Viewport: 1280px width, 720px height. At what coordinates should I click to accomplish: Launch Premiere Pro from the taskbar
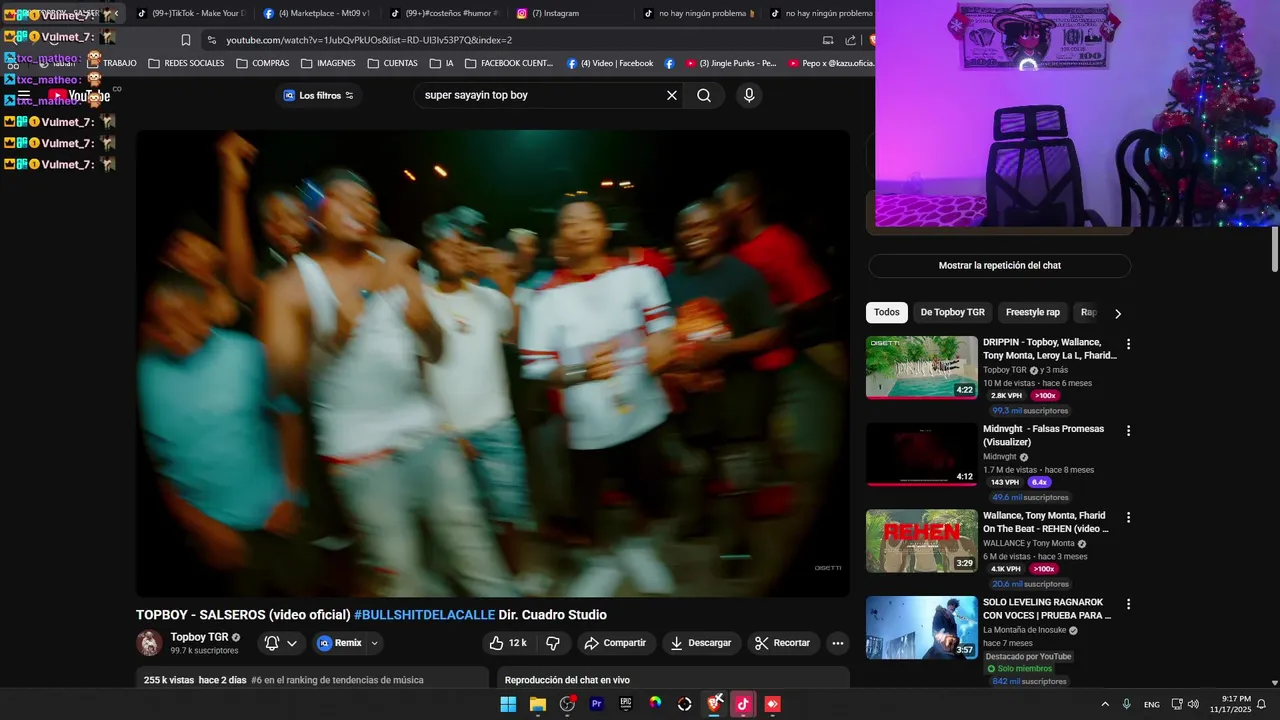[597, 704]
